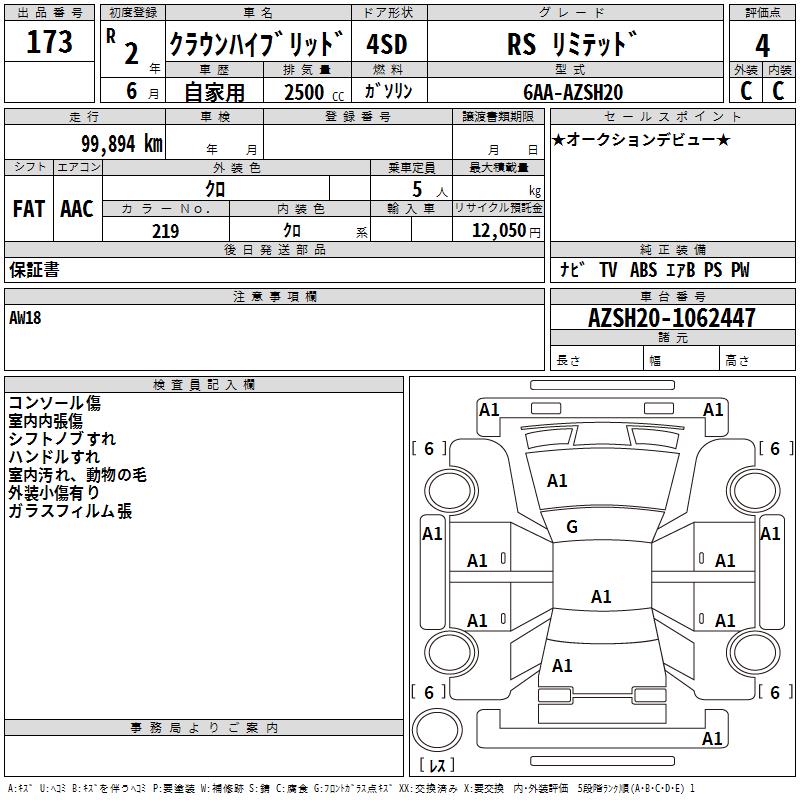
Task: Select the rear-right wheel circle
Action: coord(753,652)
